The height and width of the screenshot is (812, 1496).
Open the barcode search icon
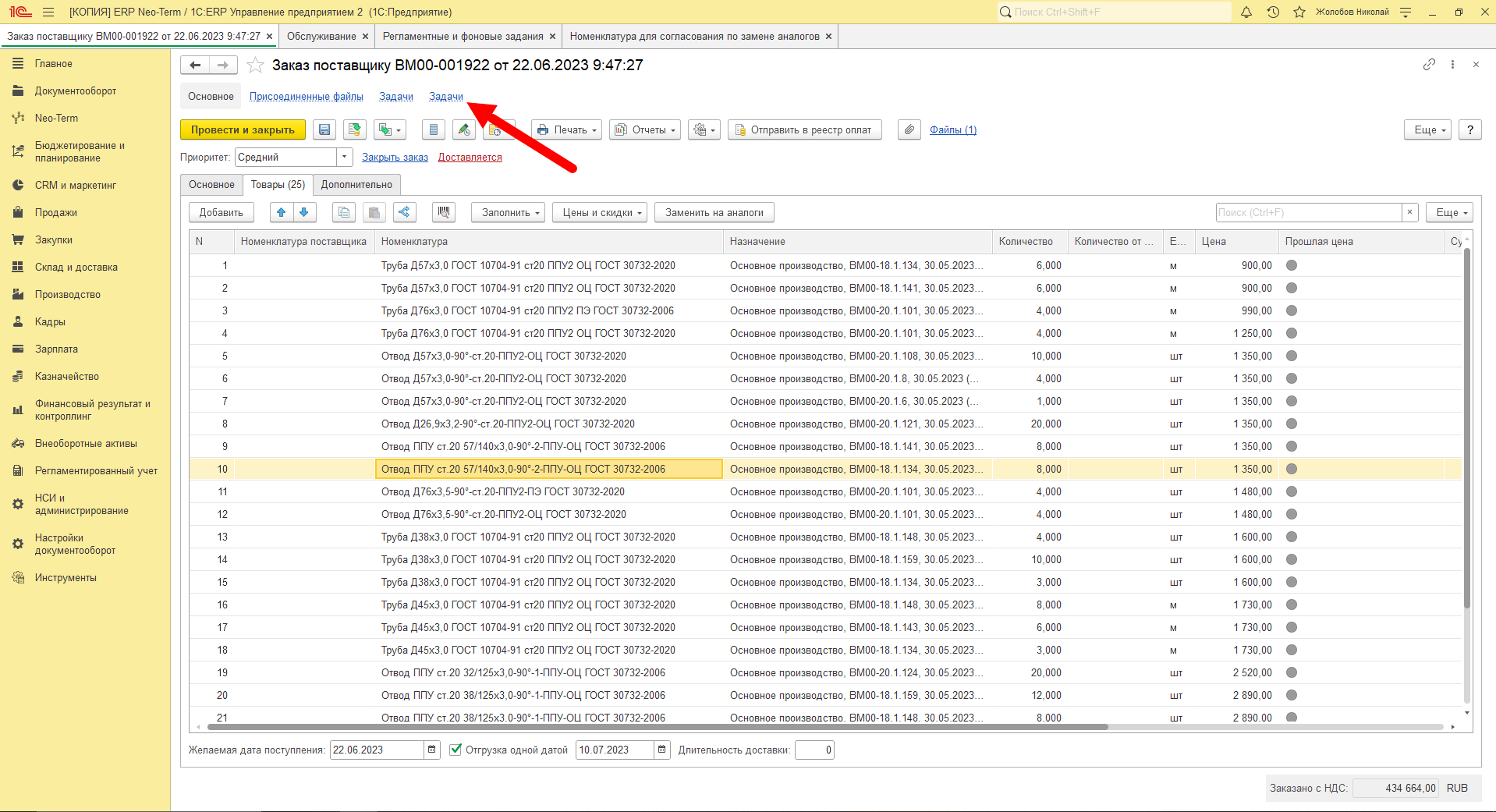pyautogui.click(x=444, y=212)
